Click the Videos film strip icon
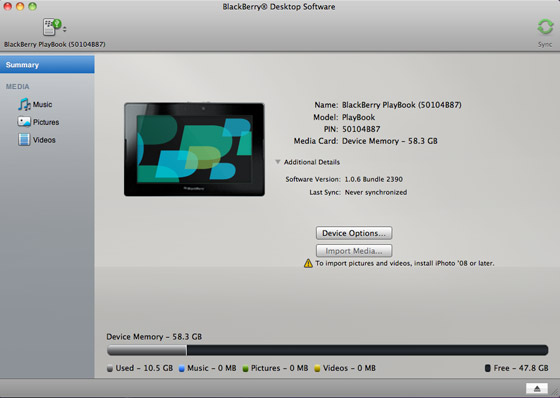 tap(24, 140)
